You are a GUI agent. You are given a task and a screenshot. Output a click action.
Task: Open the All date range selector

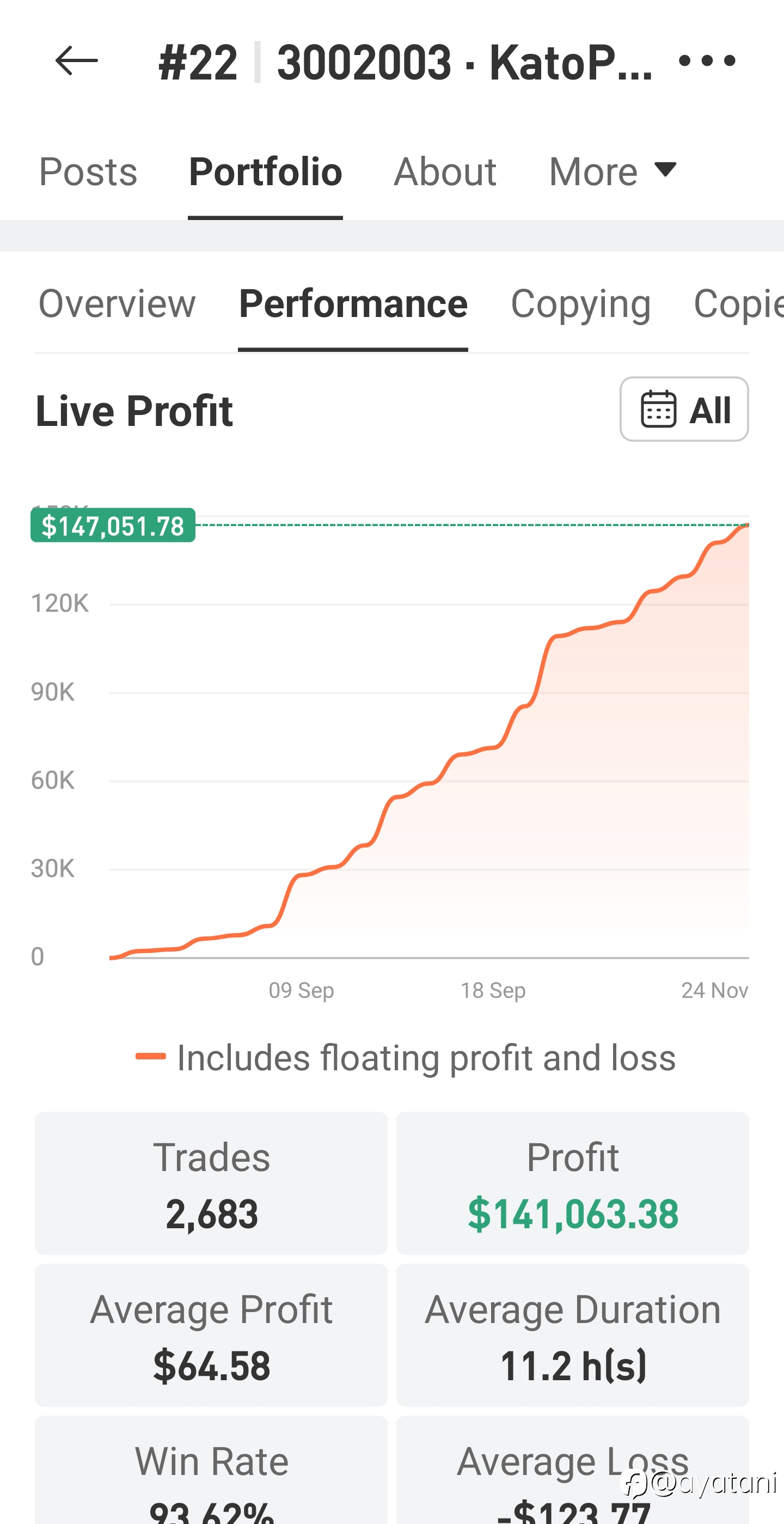[x=684, y=410]
